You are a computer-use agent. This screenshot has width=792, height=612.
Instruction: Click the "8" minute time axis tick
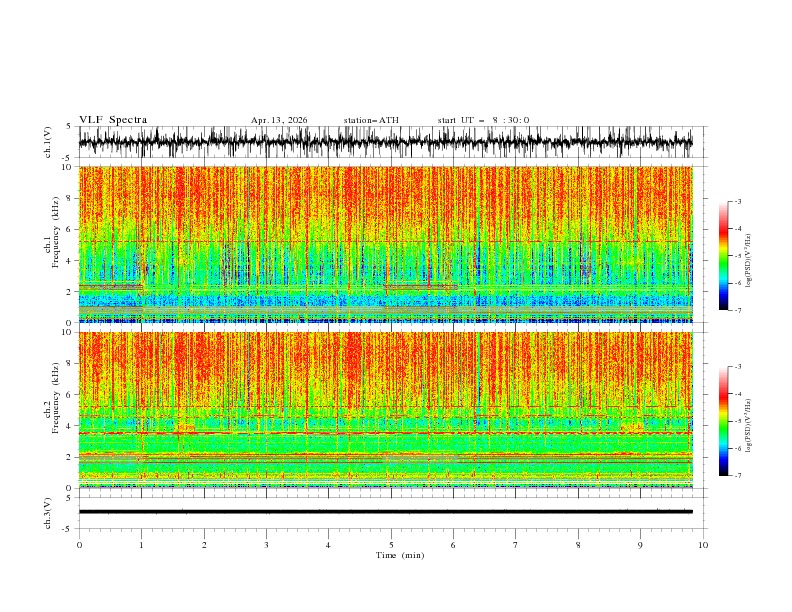(578, 545)
